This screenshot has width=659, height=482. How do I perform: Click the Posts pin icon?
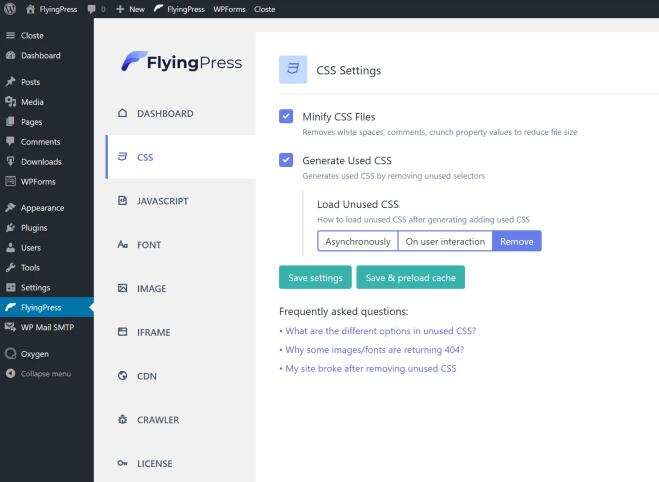pos(11,82)
